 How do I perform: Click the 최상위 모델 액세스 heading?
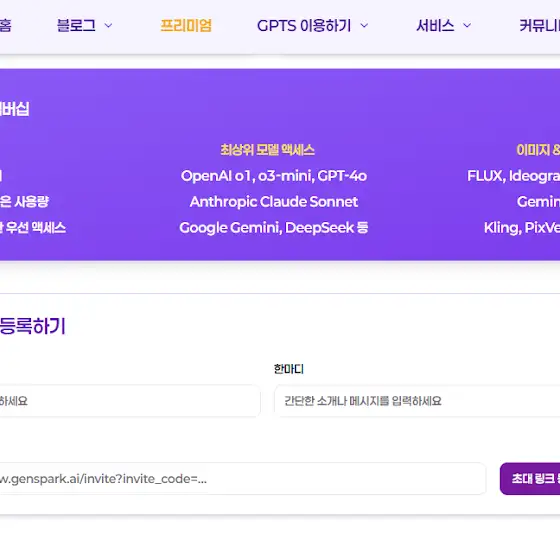pyautogui.click(x=267, y=150)
